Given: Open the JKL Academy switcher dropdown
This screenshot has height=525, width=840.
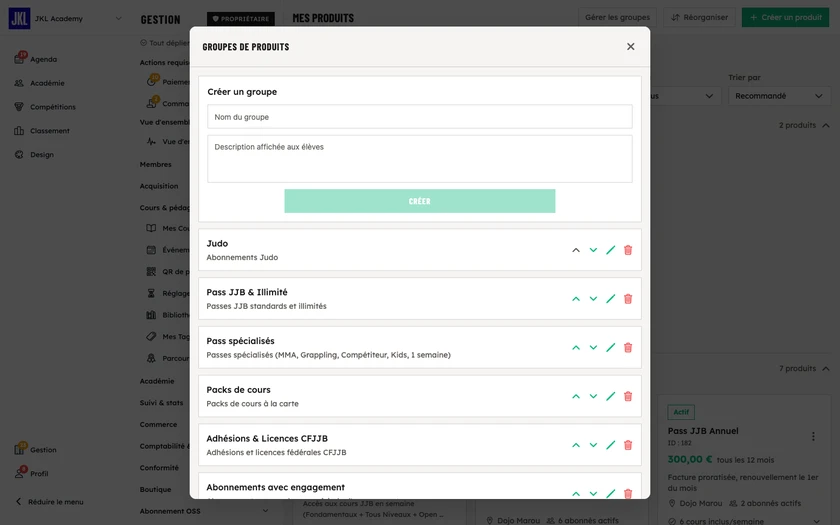Looking at the screenshot, I should [118, 18].
